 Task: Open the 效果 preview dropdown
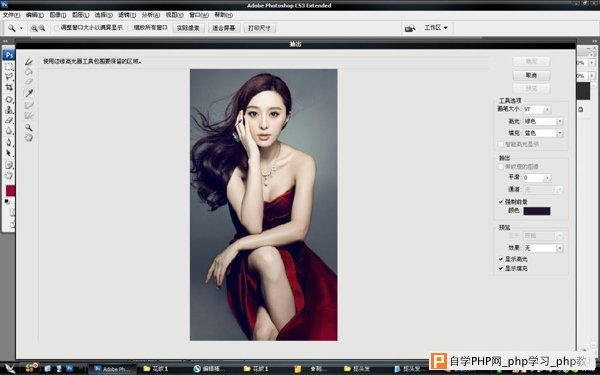543,248
